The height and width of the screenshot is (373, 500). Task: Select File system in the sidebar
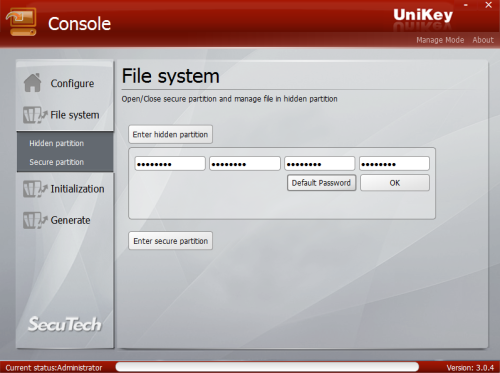[x=75, y=115]
